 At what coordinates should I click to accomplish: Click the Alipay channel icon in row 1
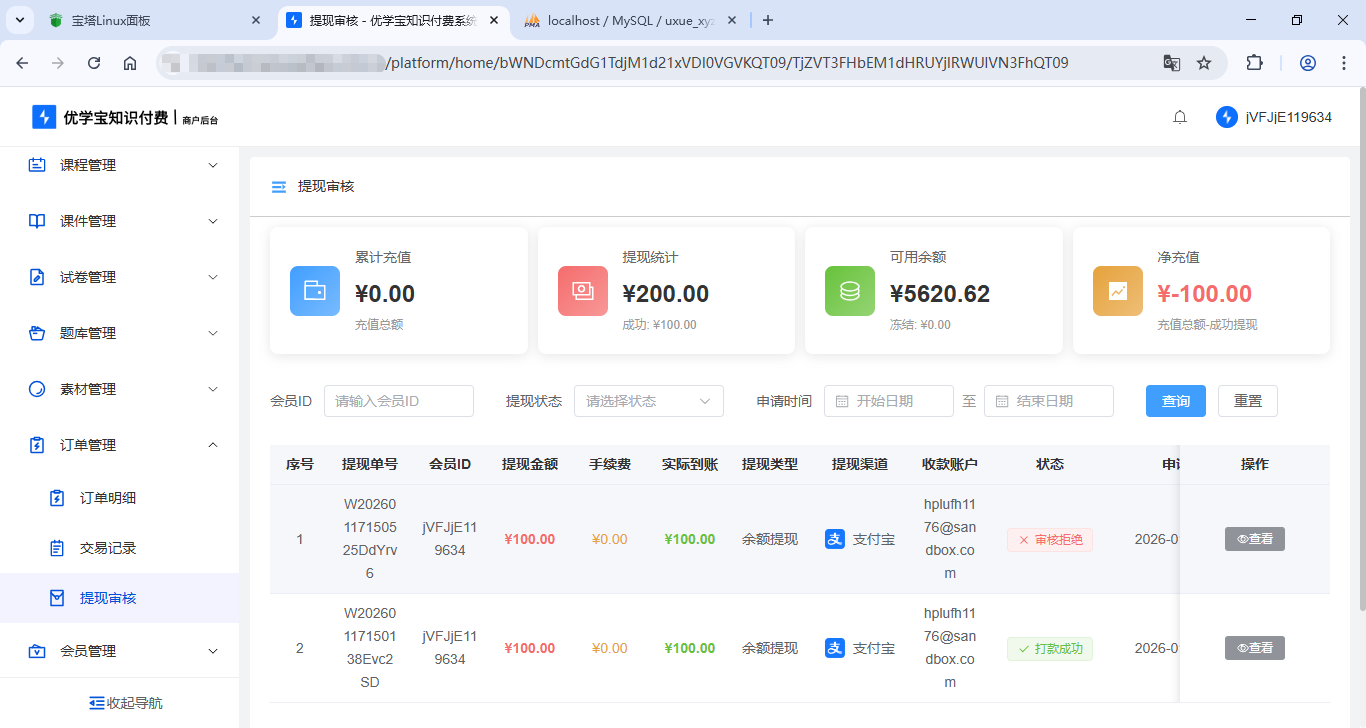point(835,538)
